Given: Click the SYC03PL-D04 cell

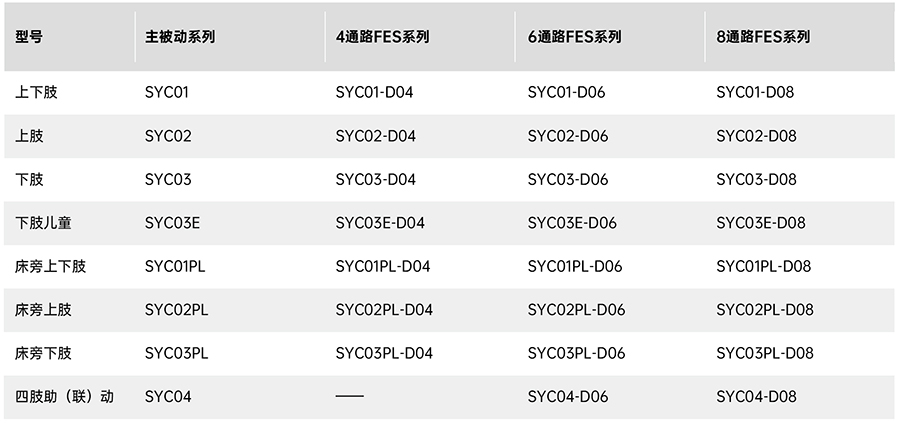Looking at the screenshot, I should pyautogui.click(x=384, y=353).
